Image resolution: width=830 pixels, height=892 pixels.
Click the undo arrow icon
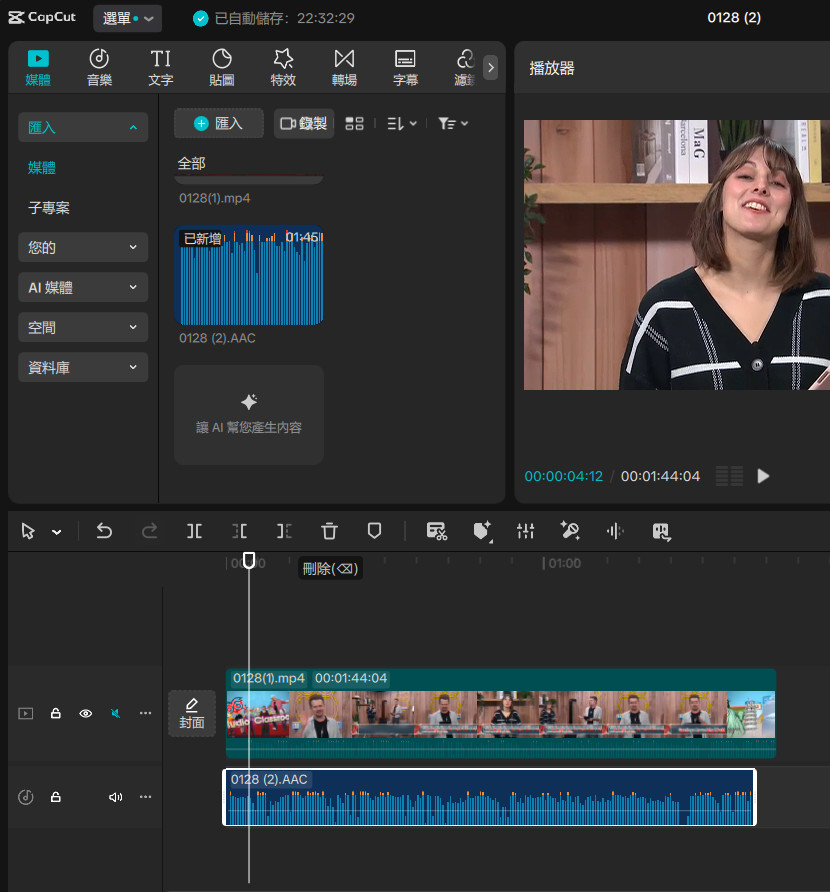pyautogui.click(x=104, y=532)
